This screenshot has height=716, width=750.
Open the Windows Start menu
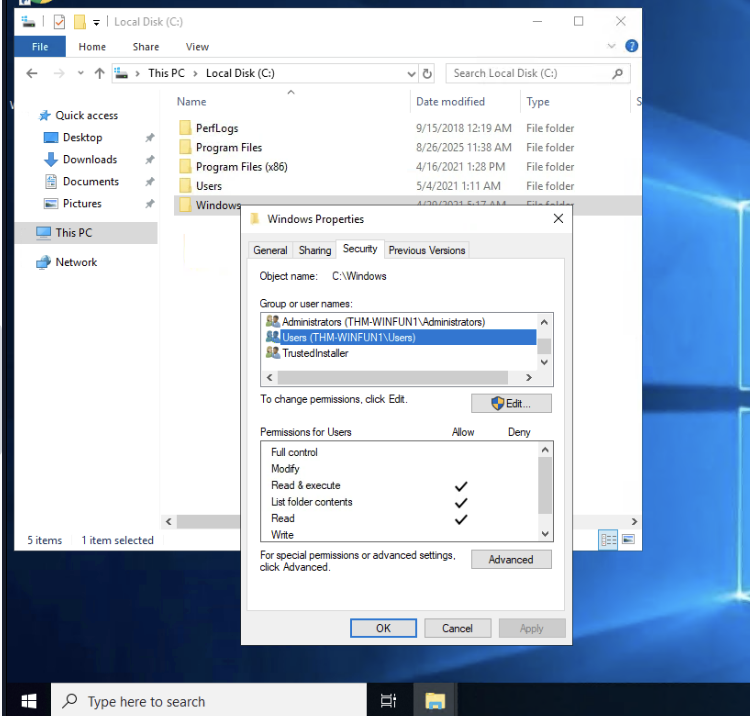tap(29, 701)
